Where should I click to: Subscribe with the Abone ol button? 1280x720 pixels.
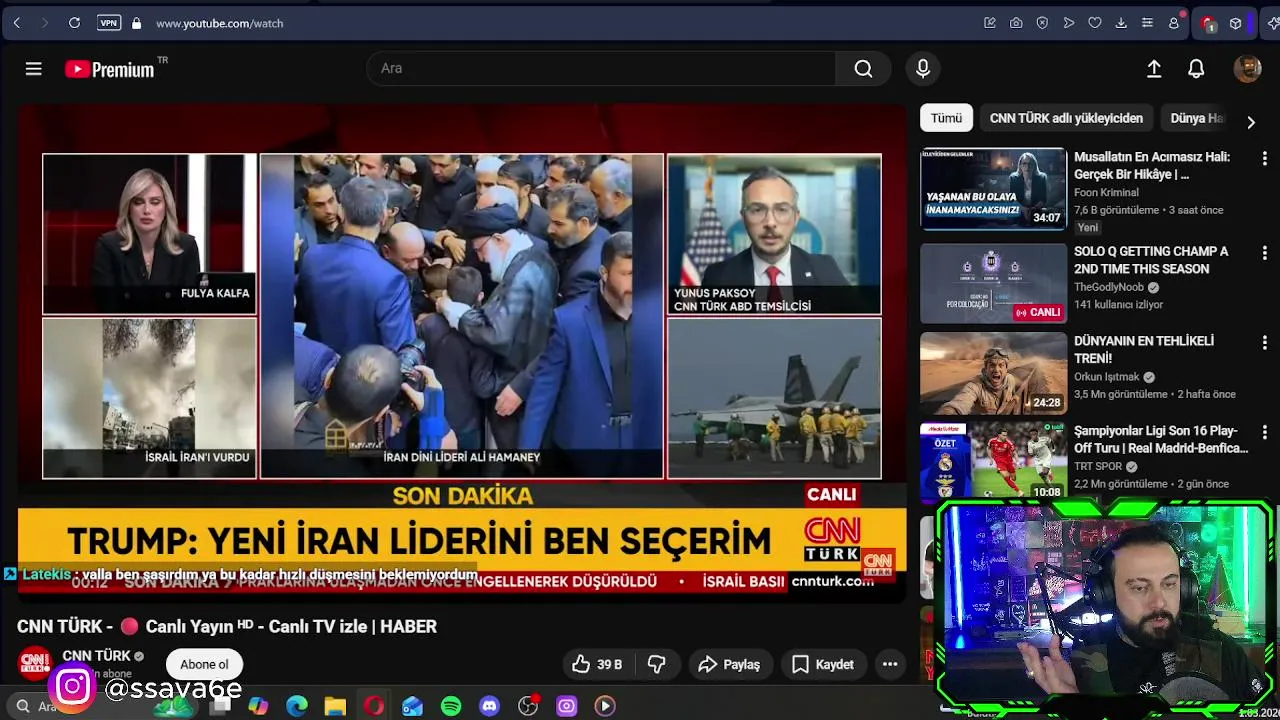tap(204, 664)
